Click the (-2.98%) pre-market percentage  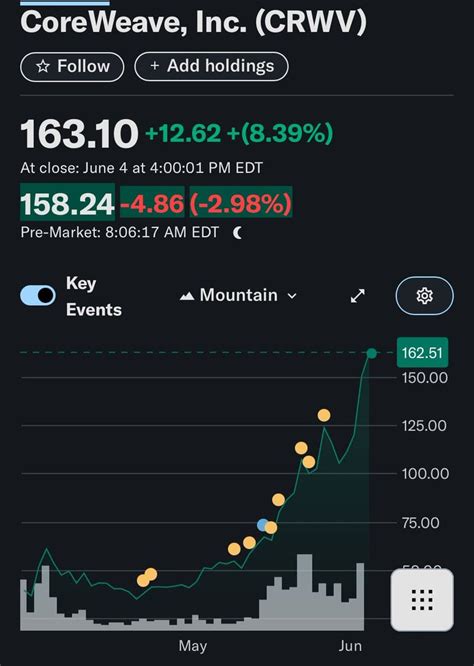click(241, 204)
